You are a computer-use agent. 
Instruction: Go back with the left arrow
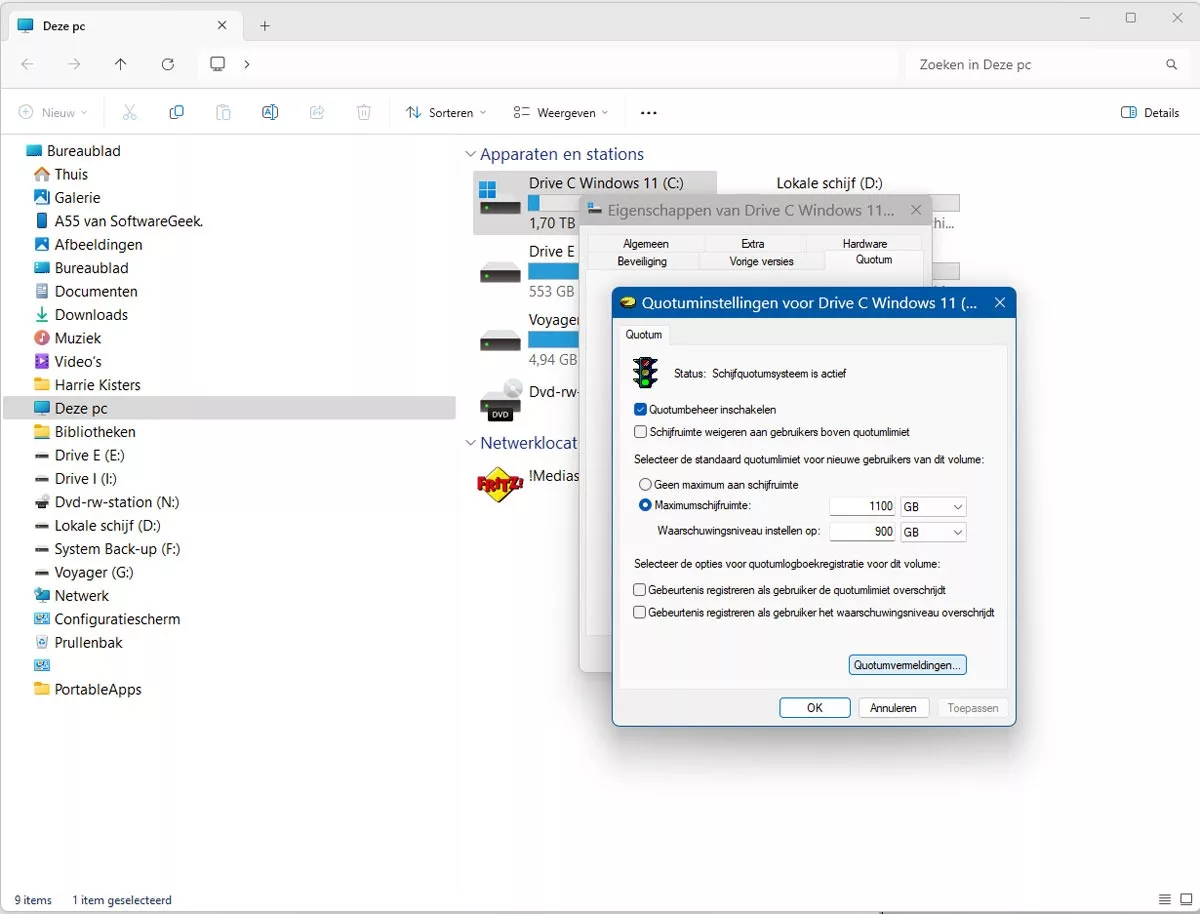[27, 64]
